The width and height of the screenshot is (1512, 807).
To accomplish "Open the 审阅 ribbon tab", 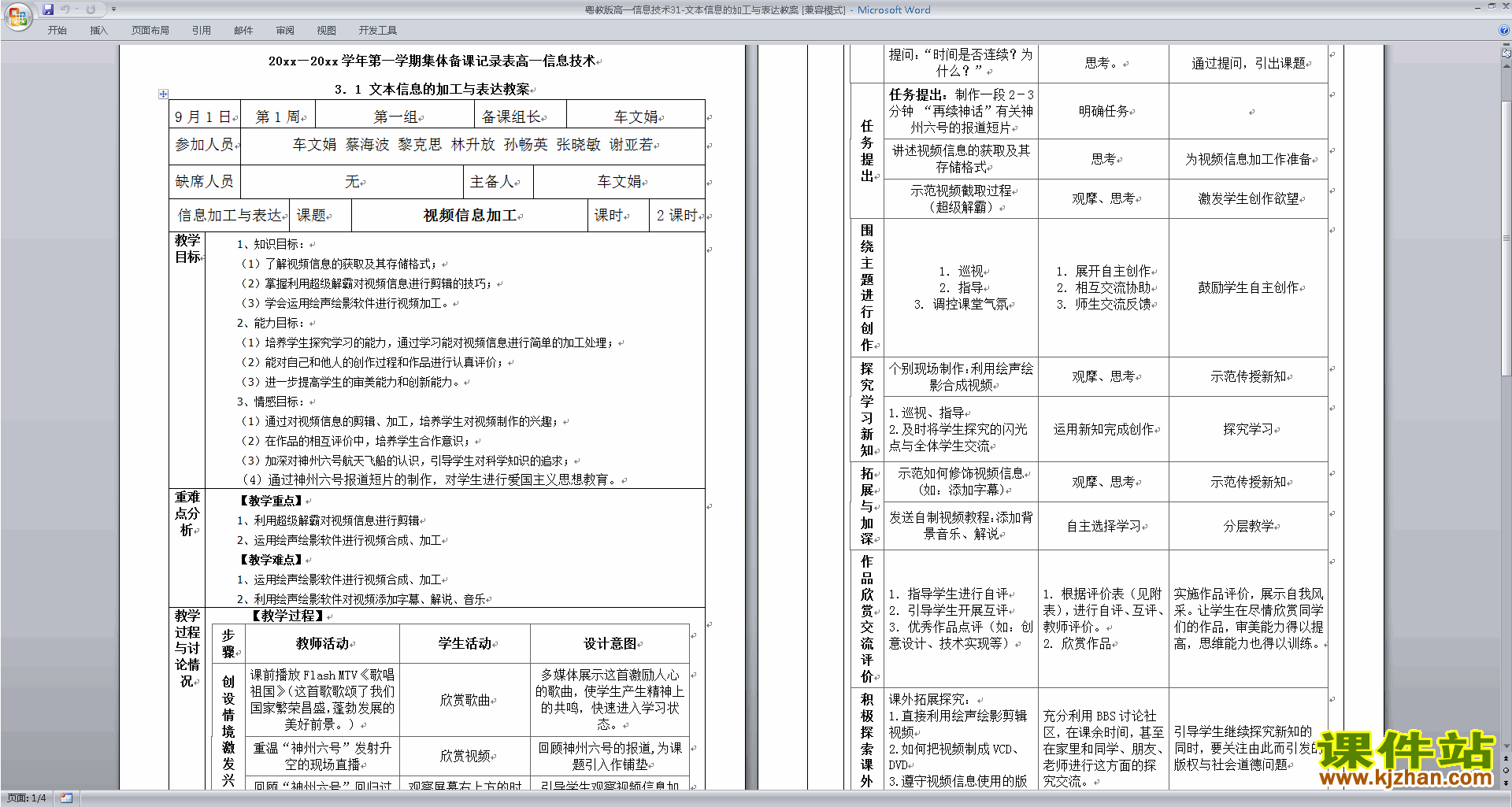I will [285, 31].
